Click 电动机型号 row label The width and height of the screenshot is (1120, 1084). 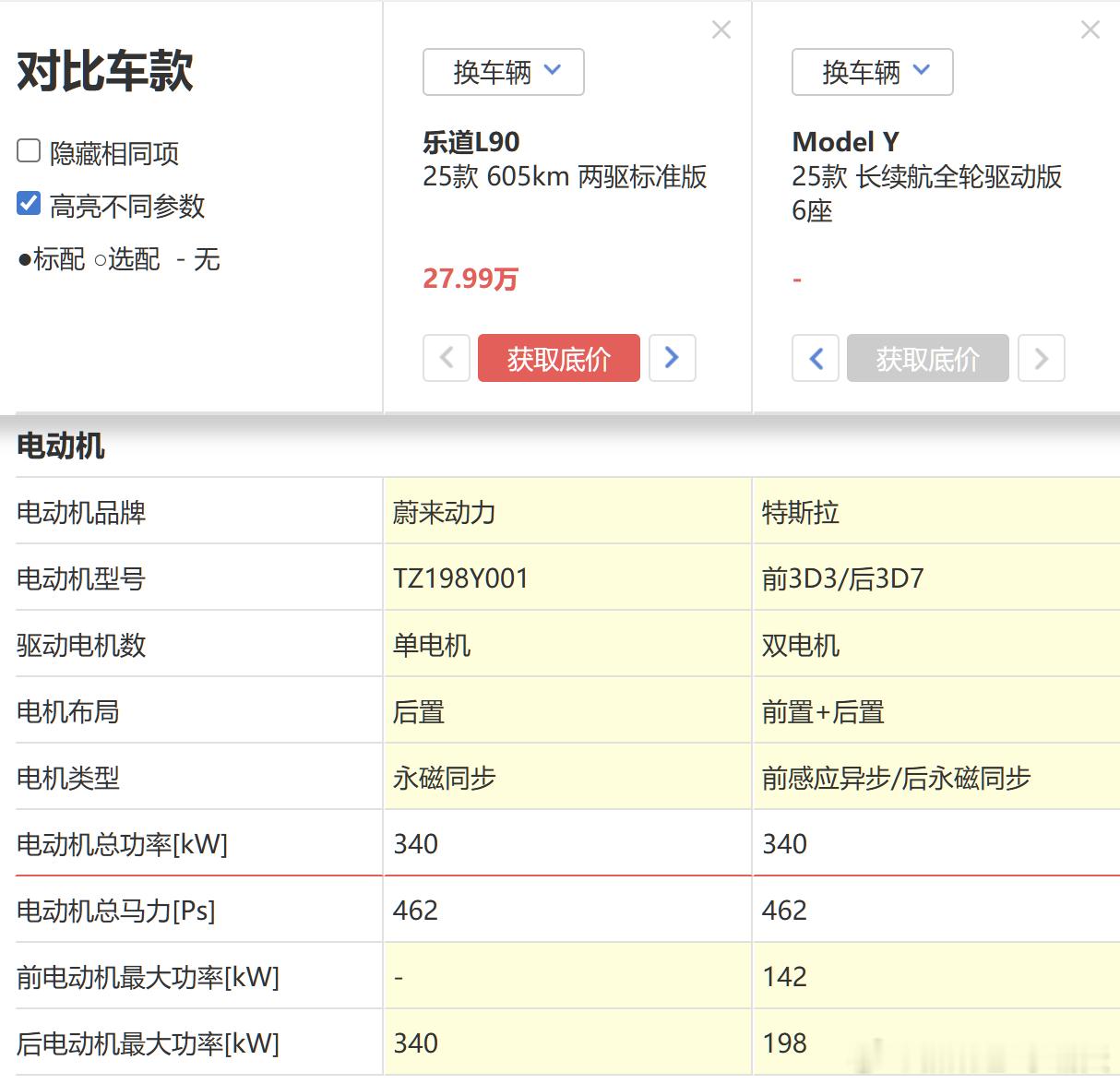coord(81,578)
